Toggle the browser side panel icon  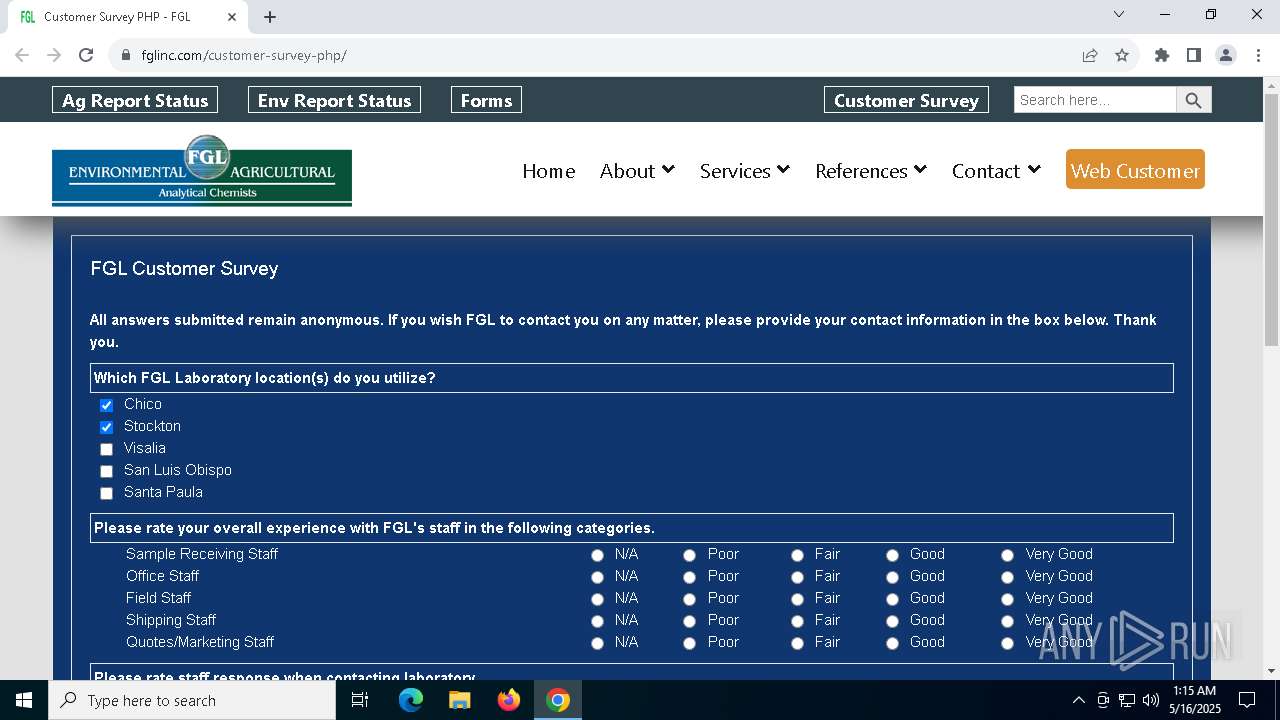pyautogui.click(x=1193, y=55)
